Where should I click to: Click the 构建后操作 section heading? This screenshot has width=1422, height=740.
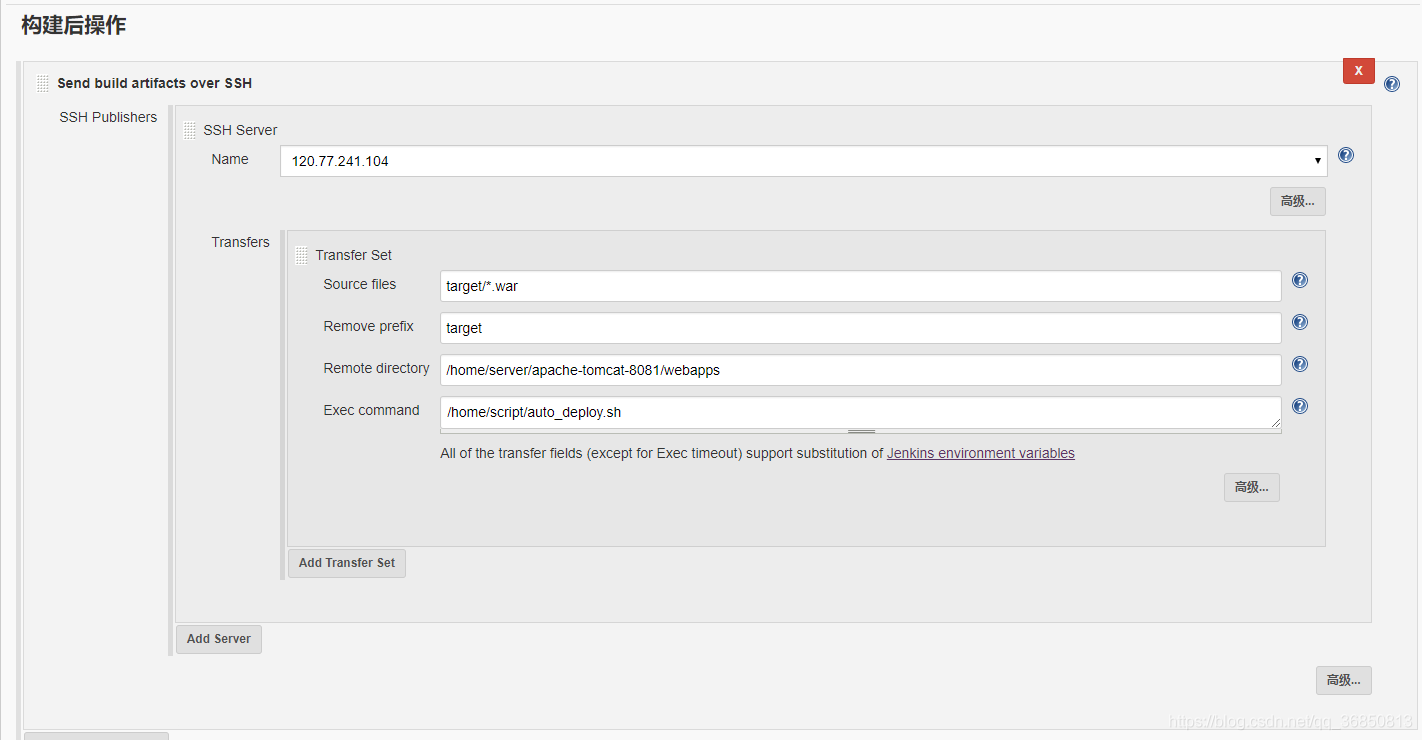[x=73, y=26]
